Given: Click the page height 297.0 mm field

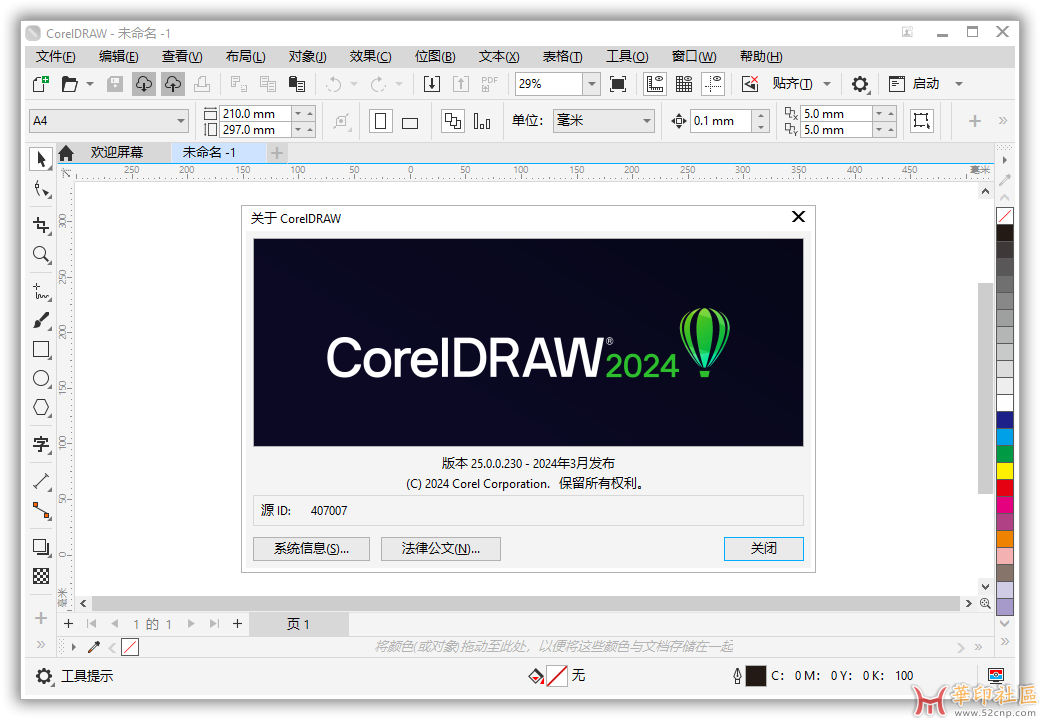Looking at the screenshot, I should [255, 129].
